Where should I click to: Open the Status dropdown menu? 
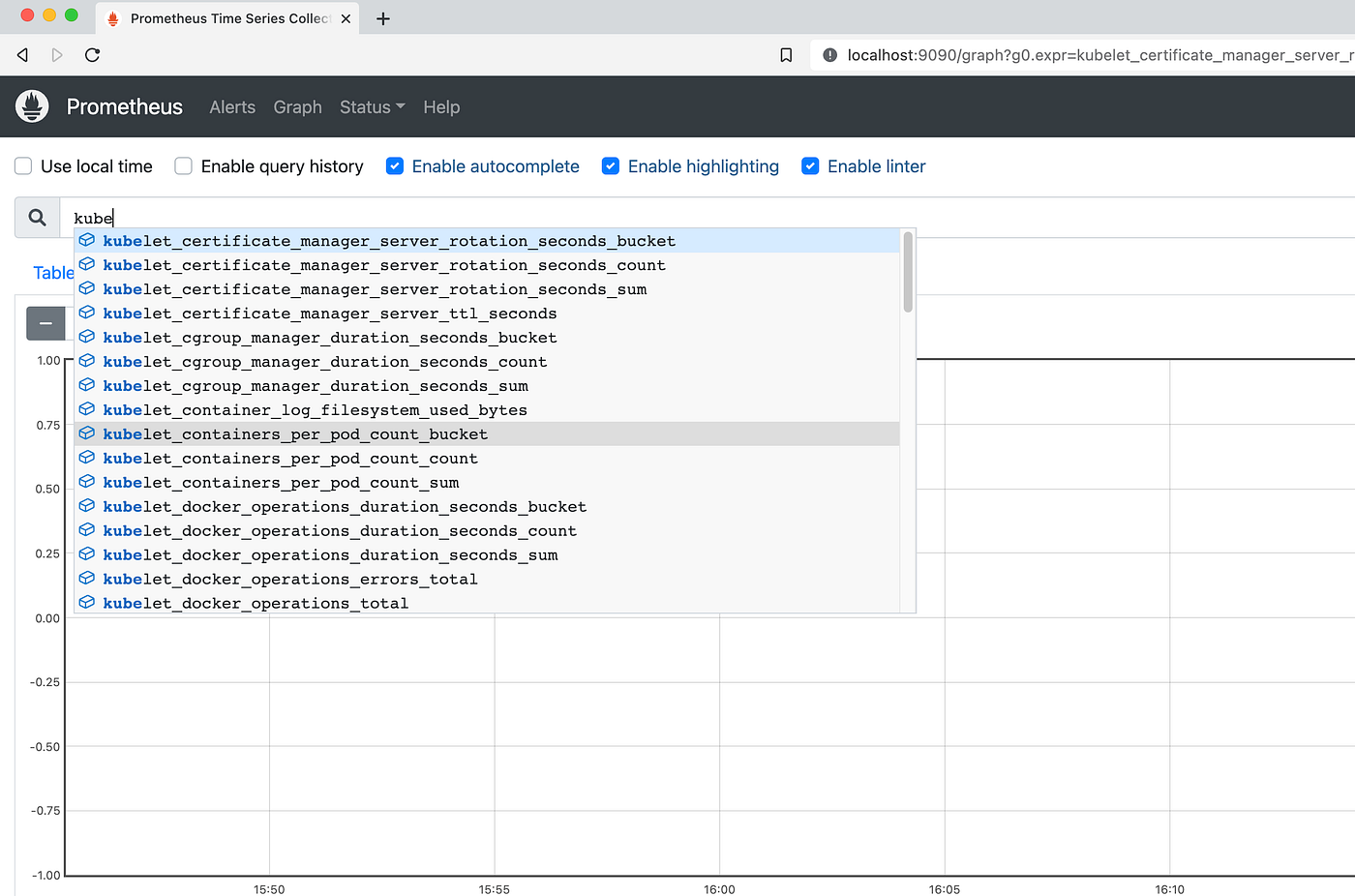tap(373, 107)
